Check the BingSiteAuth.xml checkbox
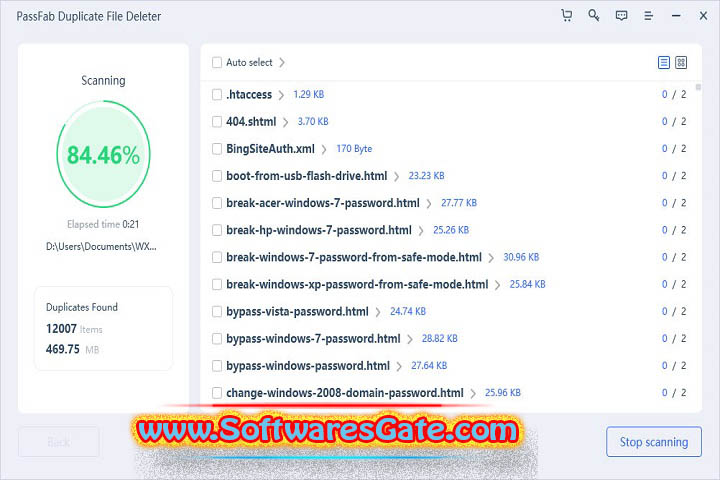Screen dimensions: 720x480 217,148
